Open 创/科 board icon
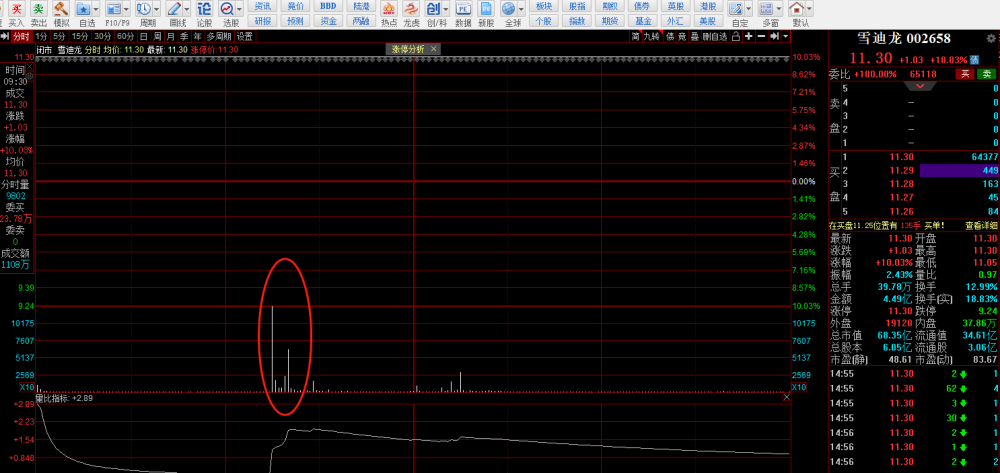This screenshot has width=1000, height=473. click(x=434, y=9)
